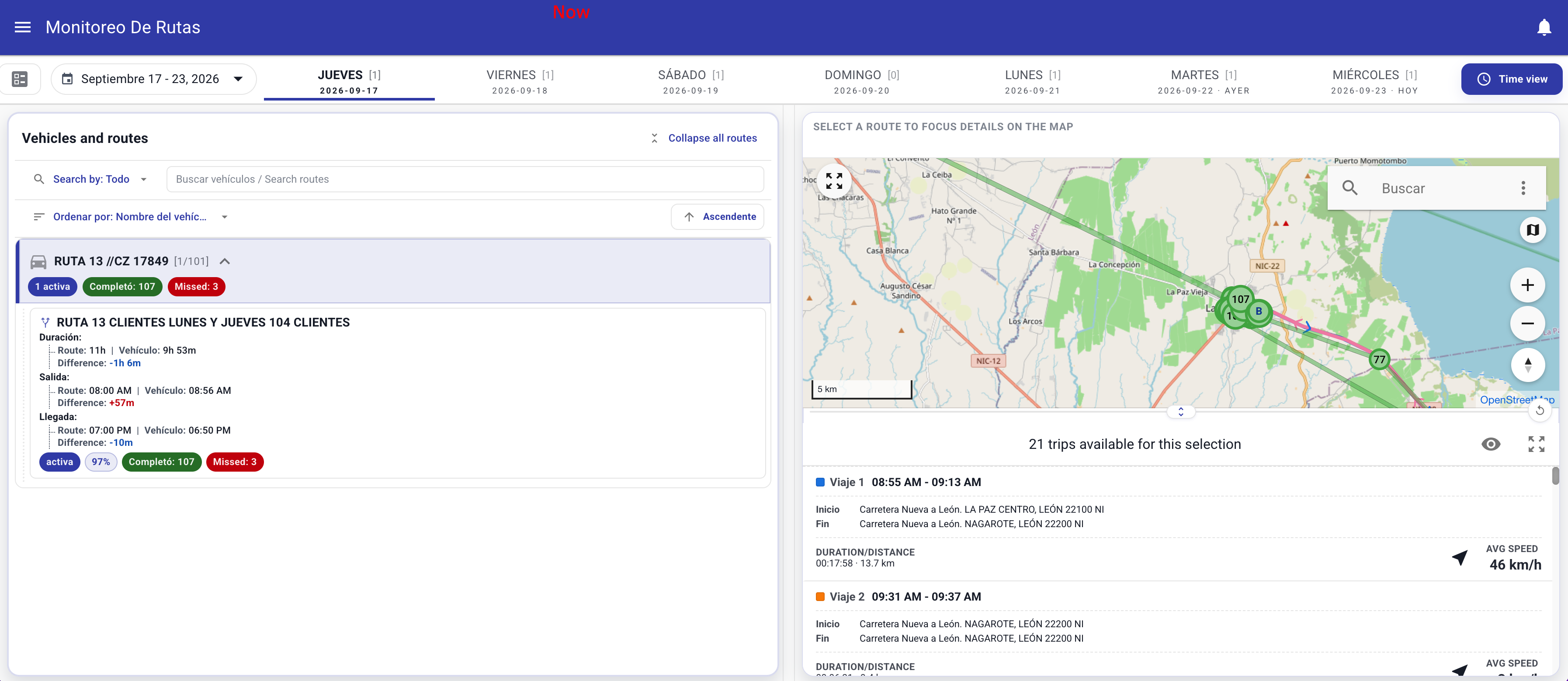
Task: Switch to the DOMINGO 2026-09-20 tab
Action: coord(861,82)
